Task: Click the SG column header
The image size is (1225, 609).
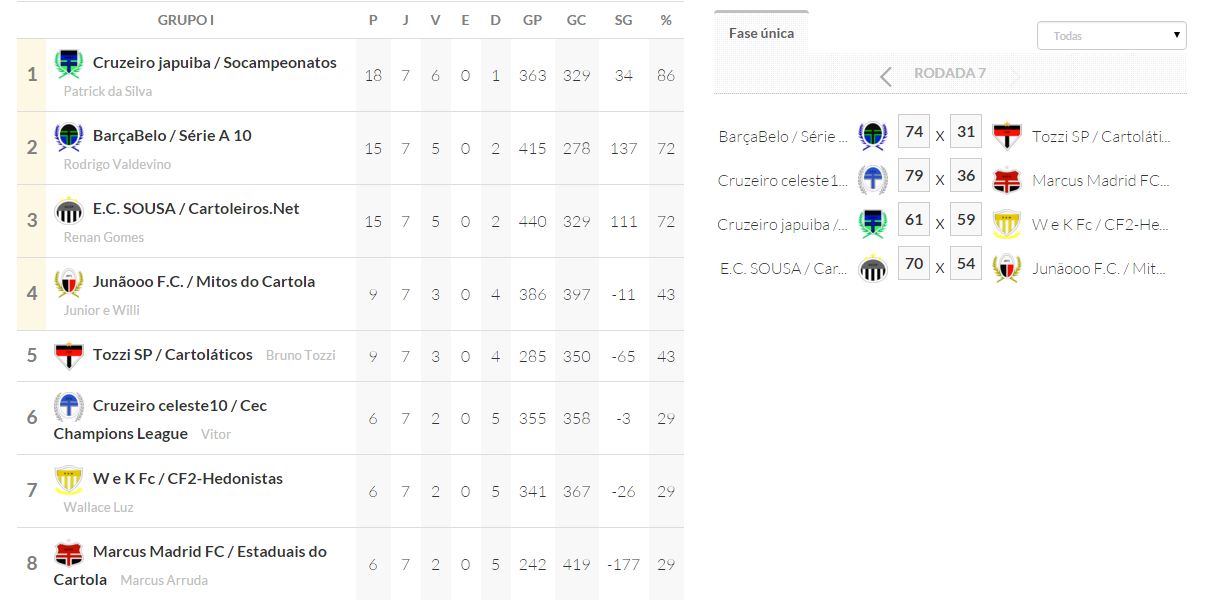Action: (624, 20)
